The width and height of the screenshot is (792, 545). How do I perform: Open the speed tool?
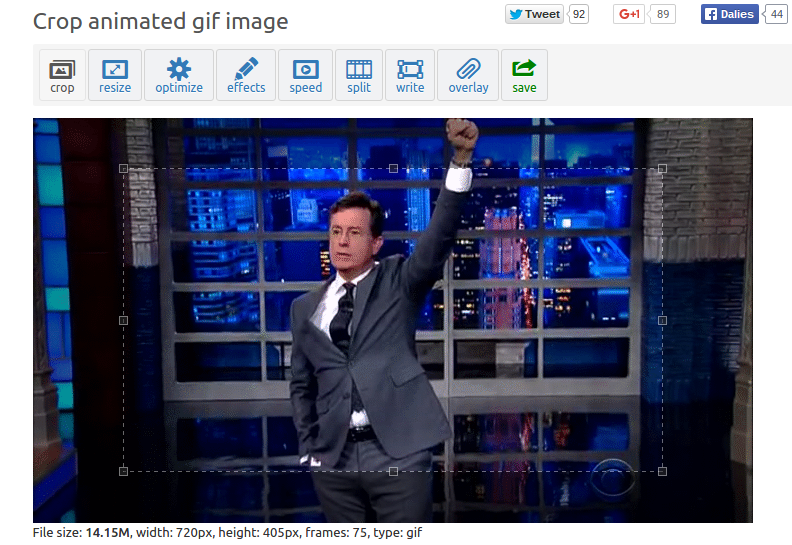[x=306, y=75]
